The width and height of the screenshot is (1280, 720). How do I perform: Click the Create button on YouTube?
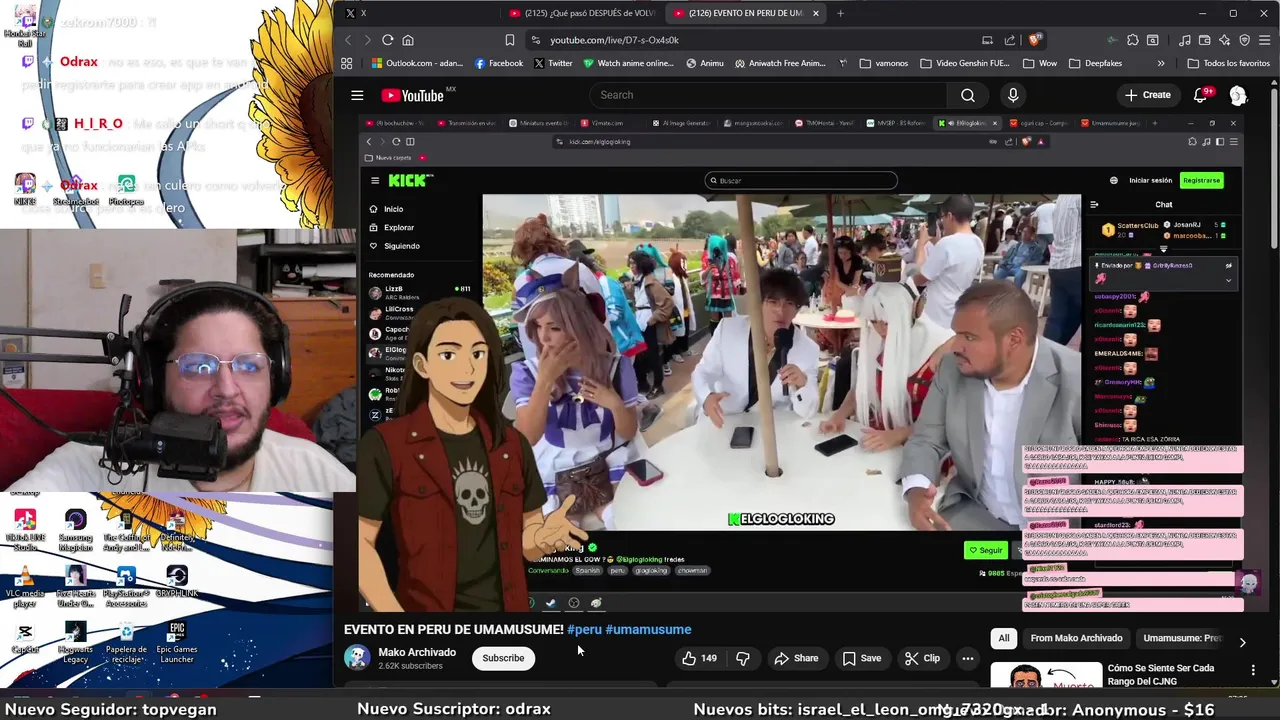coord(1147,95)
